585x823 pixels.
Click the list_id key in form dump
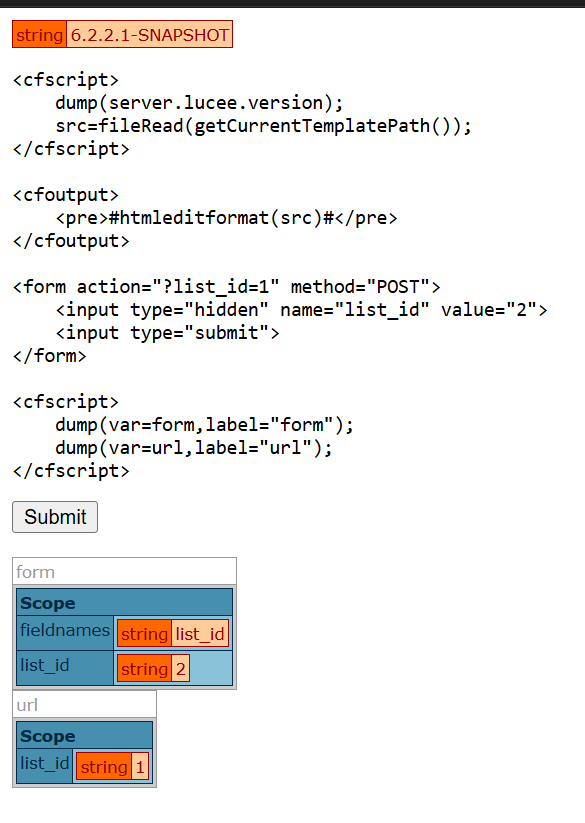point(65,668)
